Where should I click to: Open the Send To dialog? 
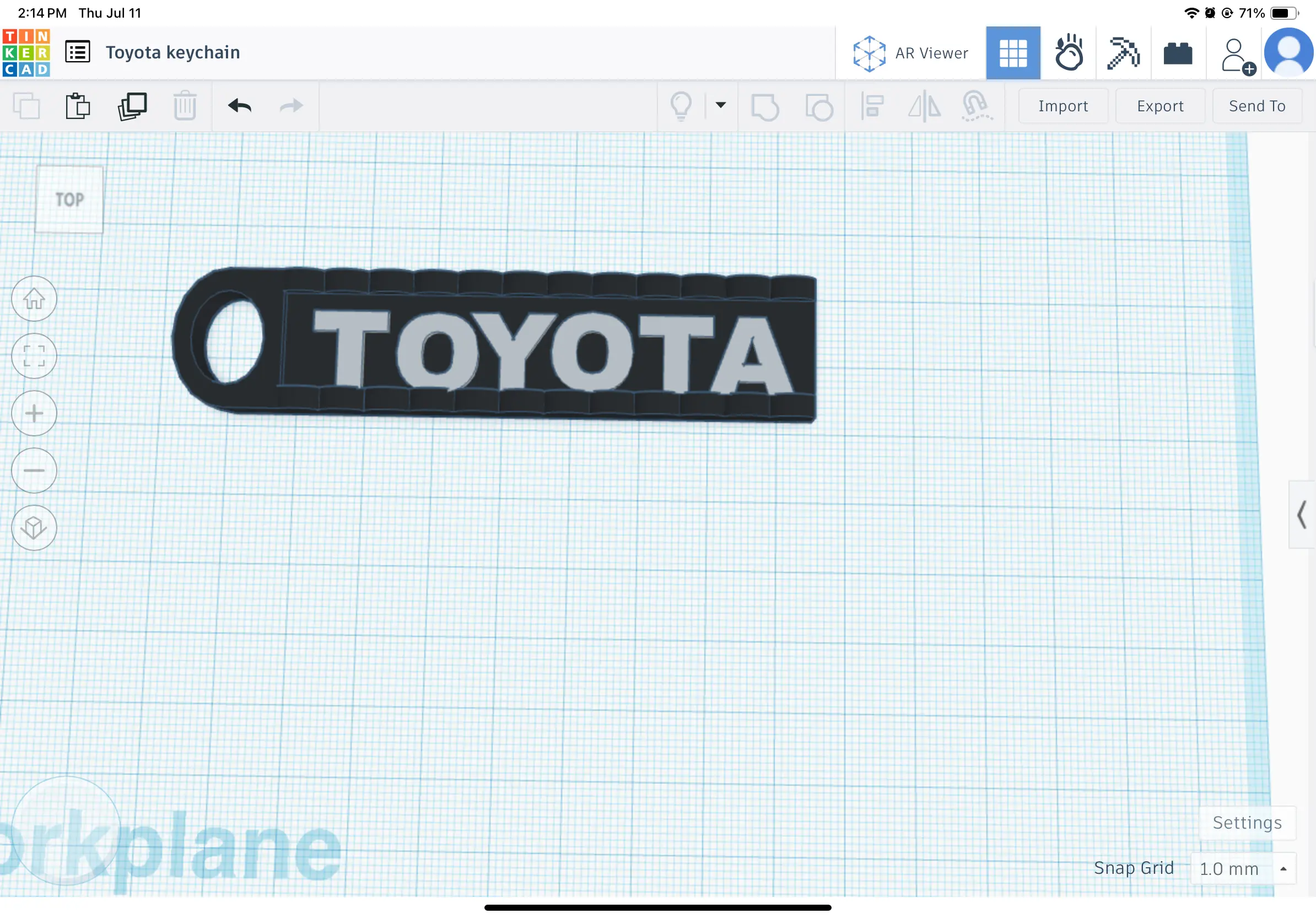1256,106
